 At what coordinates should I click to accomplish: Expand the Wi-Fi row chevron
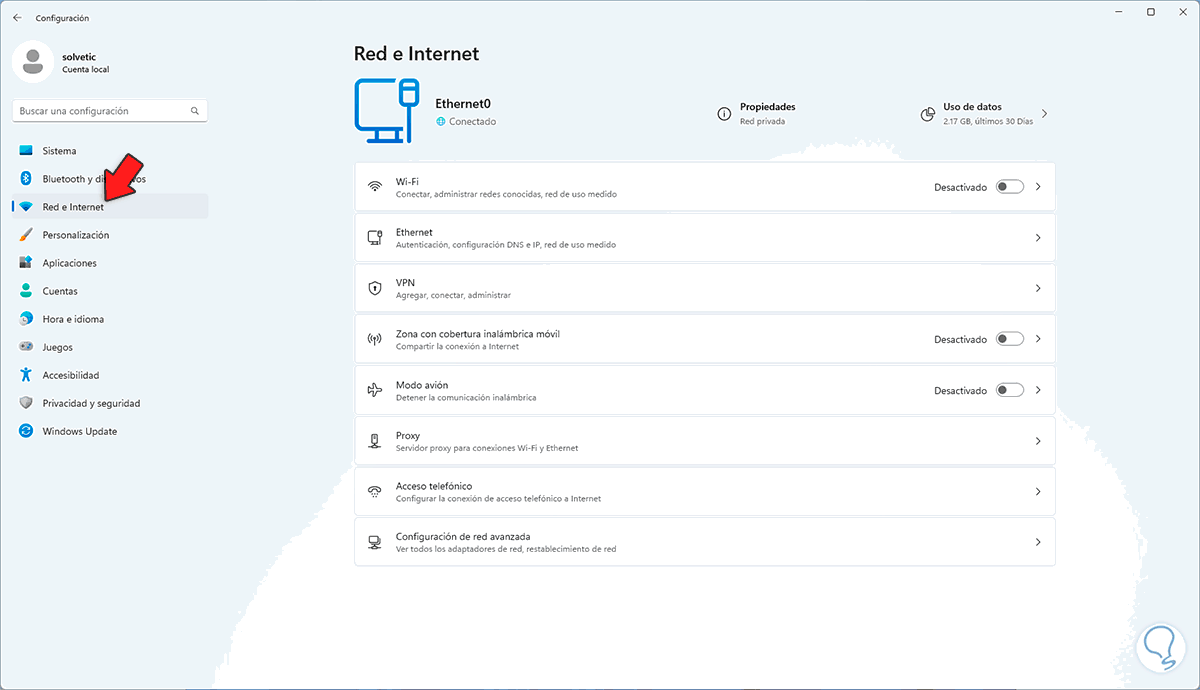coord(1038,187)
